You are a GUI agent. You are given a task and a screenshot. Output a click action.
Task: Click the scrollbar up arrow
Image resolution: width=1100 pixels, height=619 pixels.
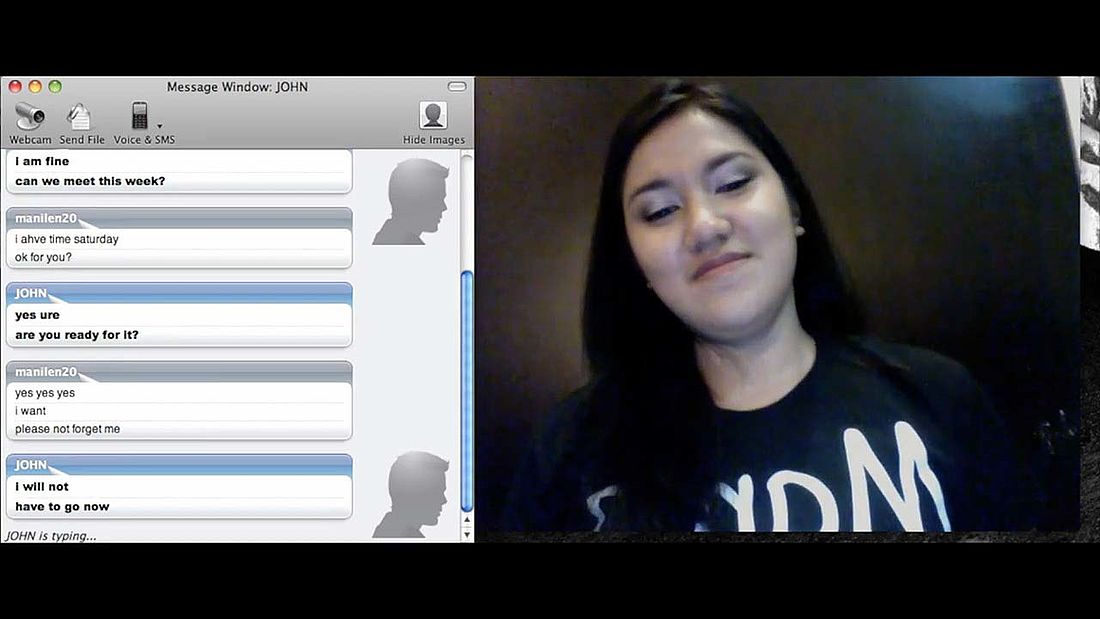point(467,520)
